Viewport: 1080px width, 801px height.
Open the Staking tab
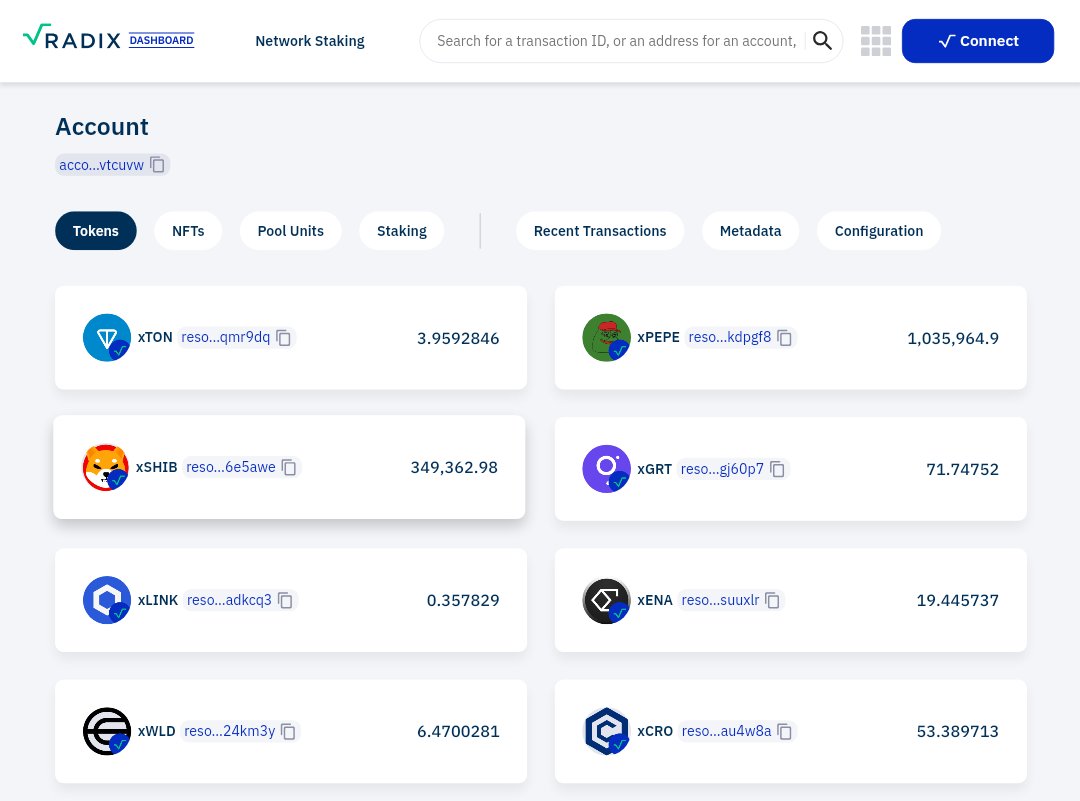click(401, 230)
